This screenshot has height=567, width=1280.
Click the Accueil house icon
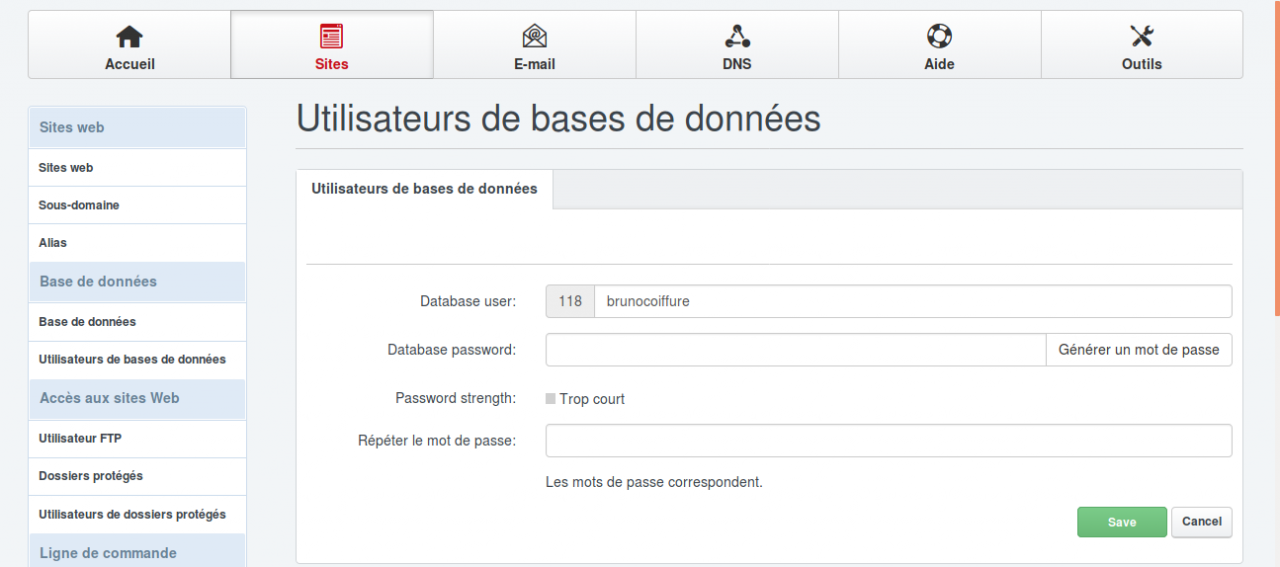pyautogui.click(x=130, y=37)
